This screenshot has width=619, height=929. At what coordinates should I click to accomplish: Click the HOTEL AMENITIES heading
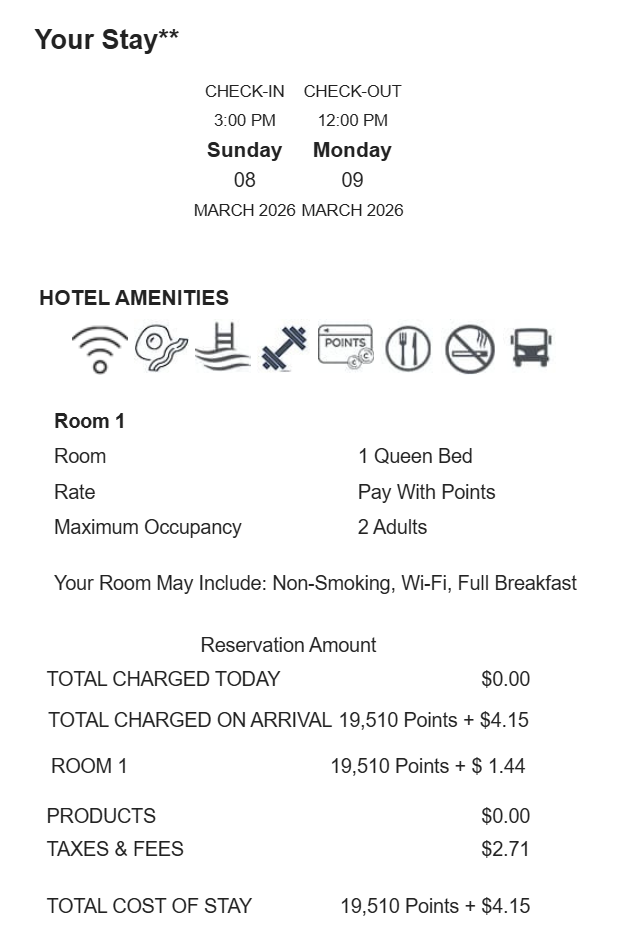point(134,298)
